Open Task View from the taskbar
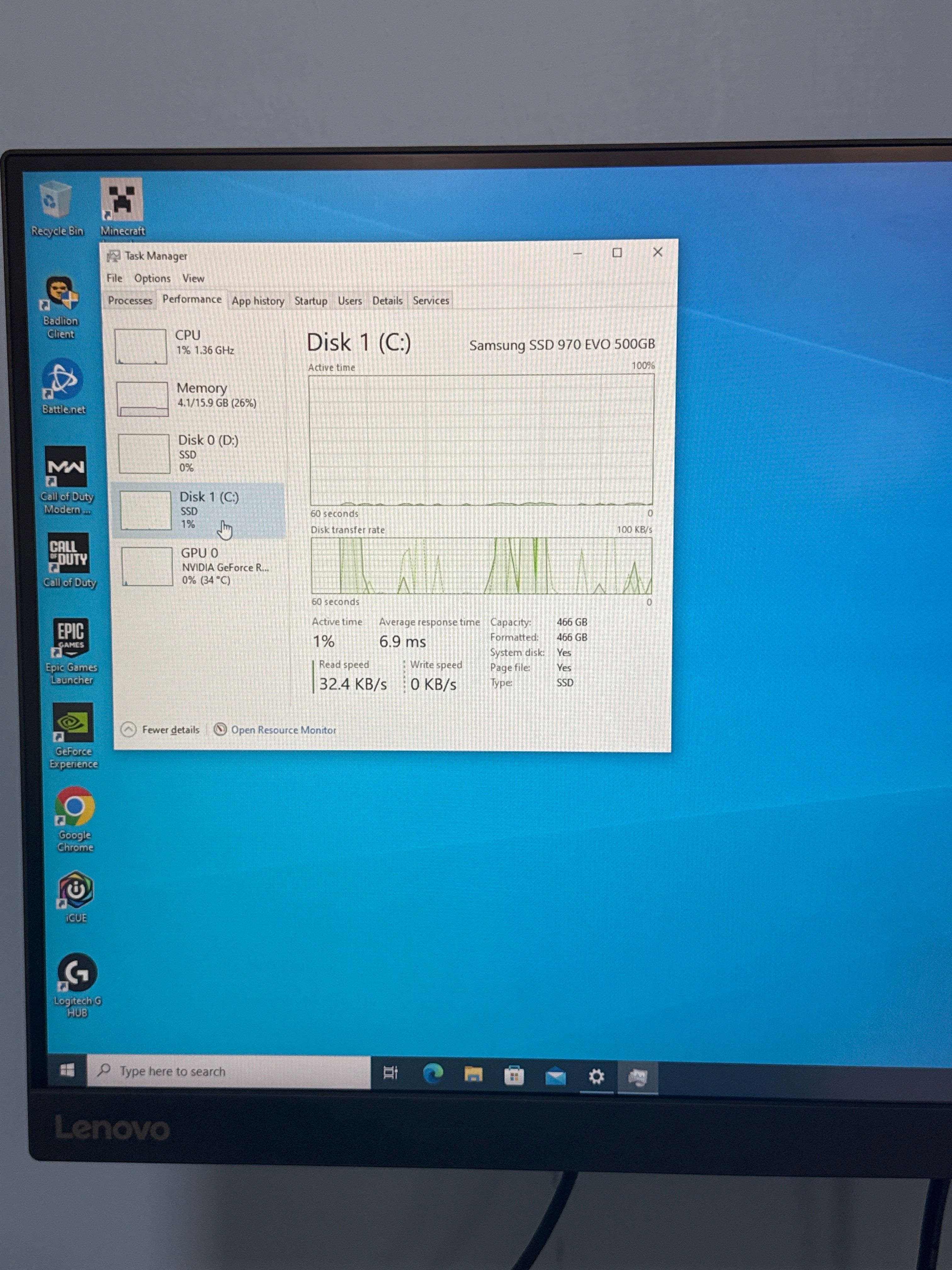952x1270 pixels. [390, 1073]
